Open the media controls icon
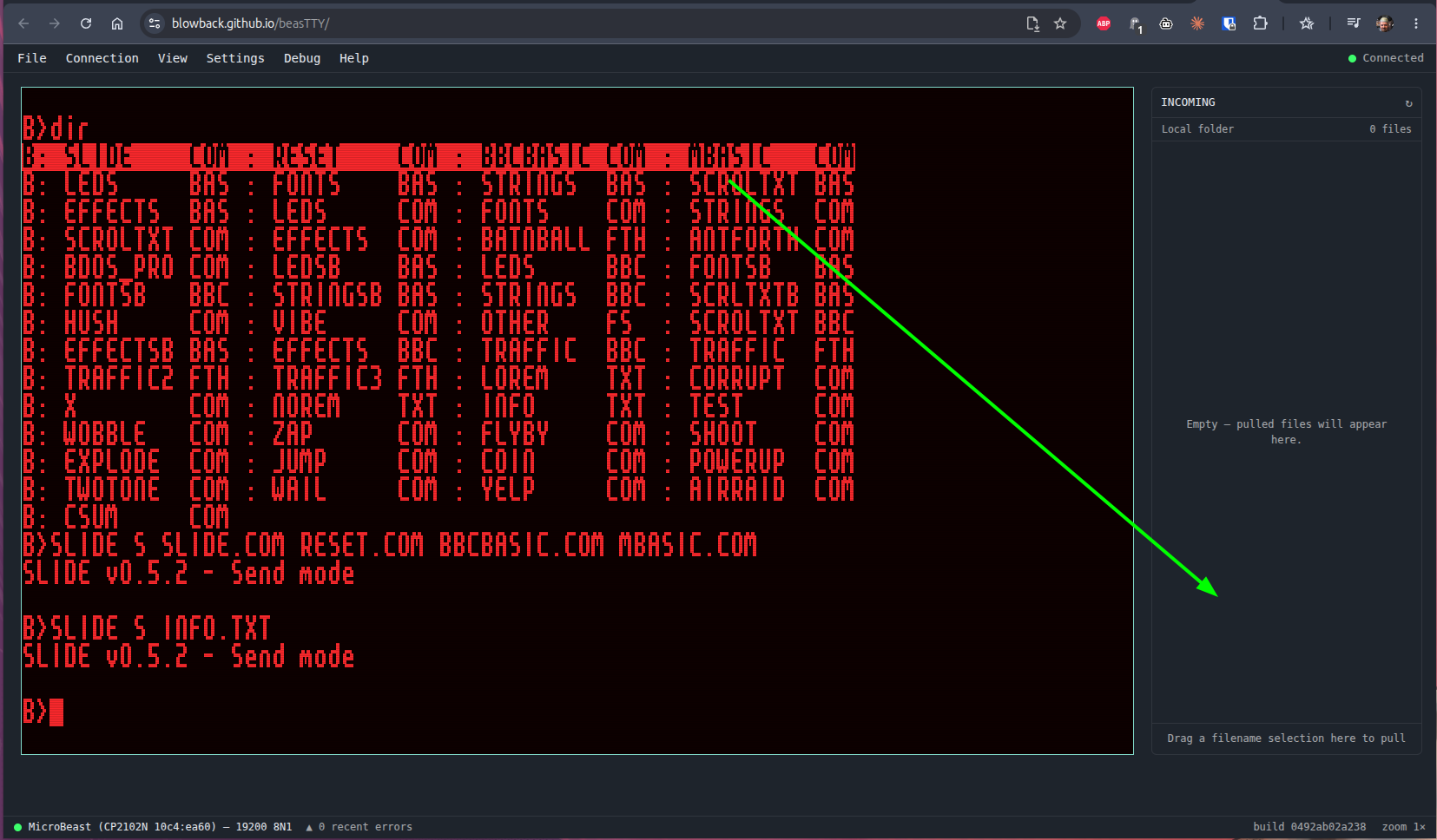The height and width of the screenshot is (840, 1437). [x=1353, y=23]
